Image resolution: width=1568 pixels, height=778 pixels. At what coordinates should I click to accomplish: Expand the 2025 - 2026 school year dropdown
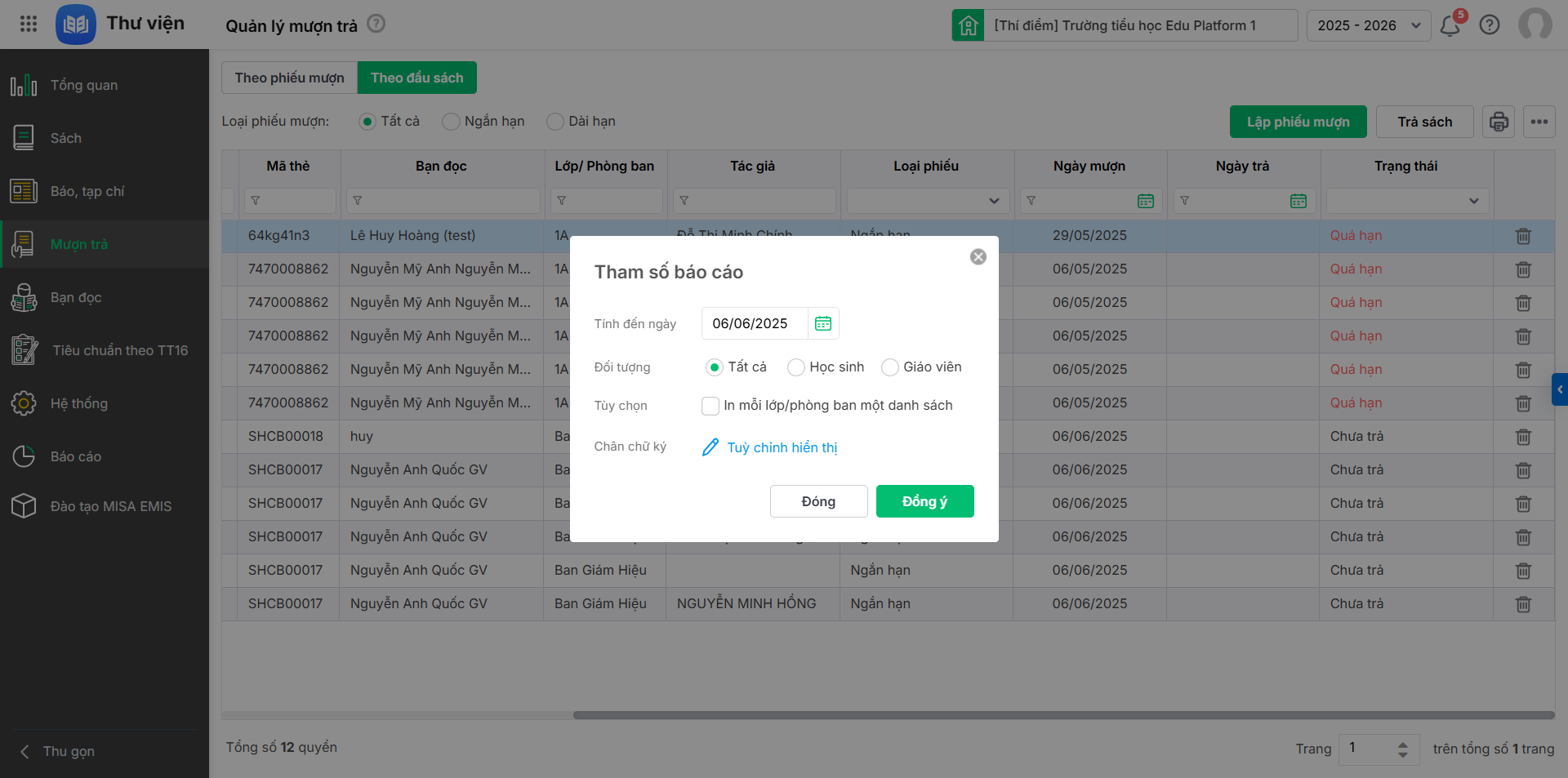pyautogui.click(x=1368, y=25)
